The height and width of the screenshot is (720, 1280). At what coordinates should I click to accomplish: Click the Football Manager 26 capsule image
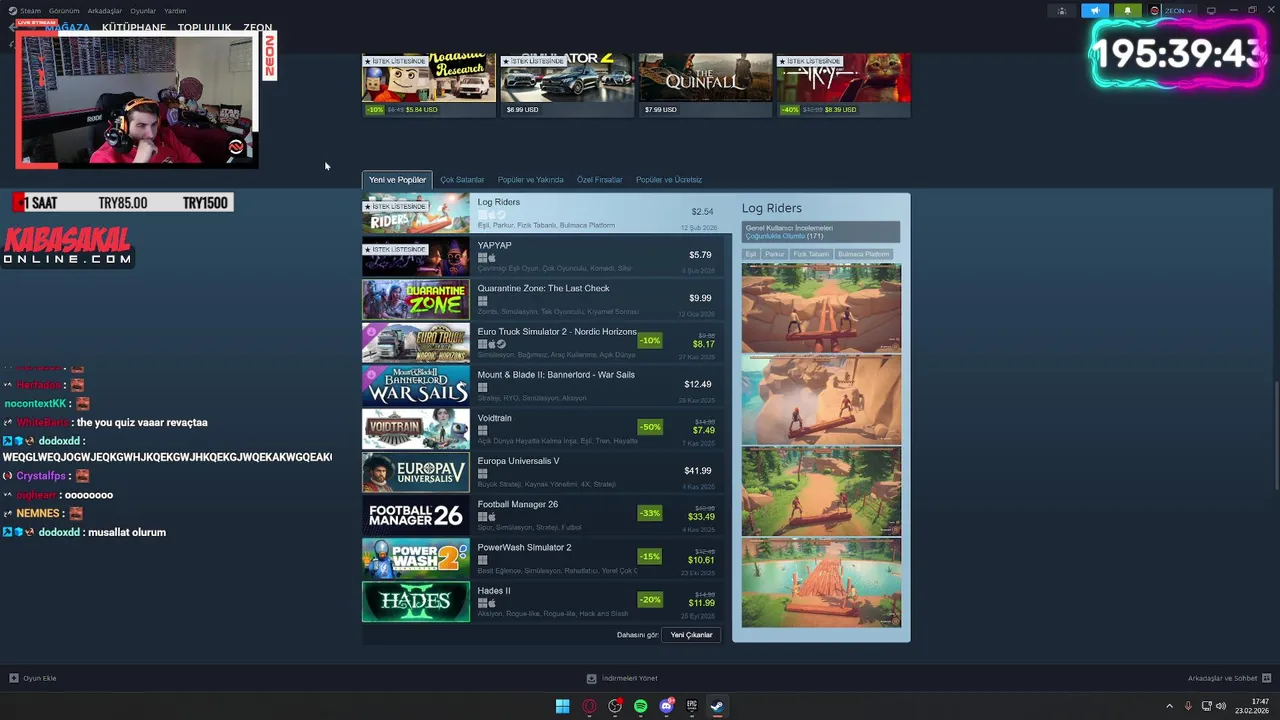[x=415, y=515]
